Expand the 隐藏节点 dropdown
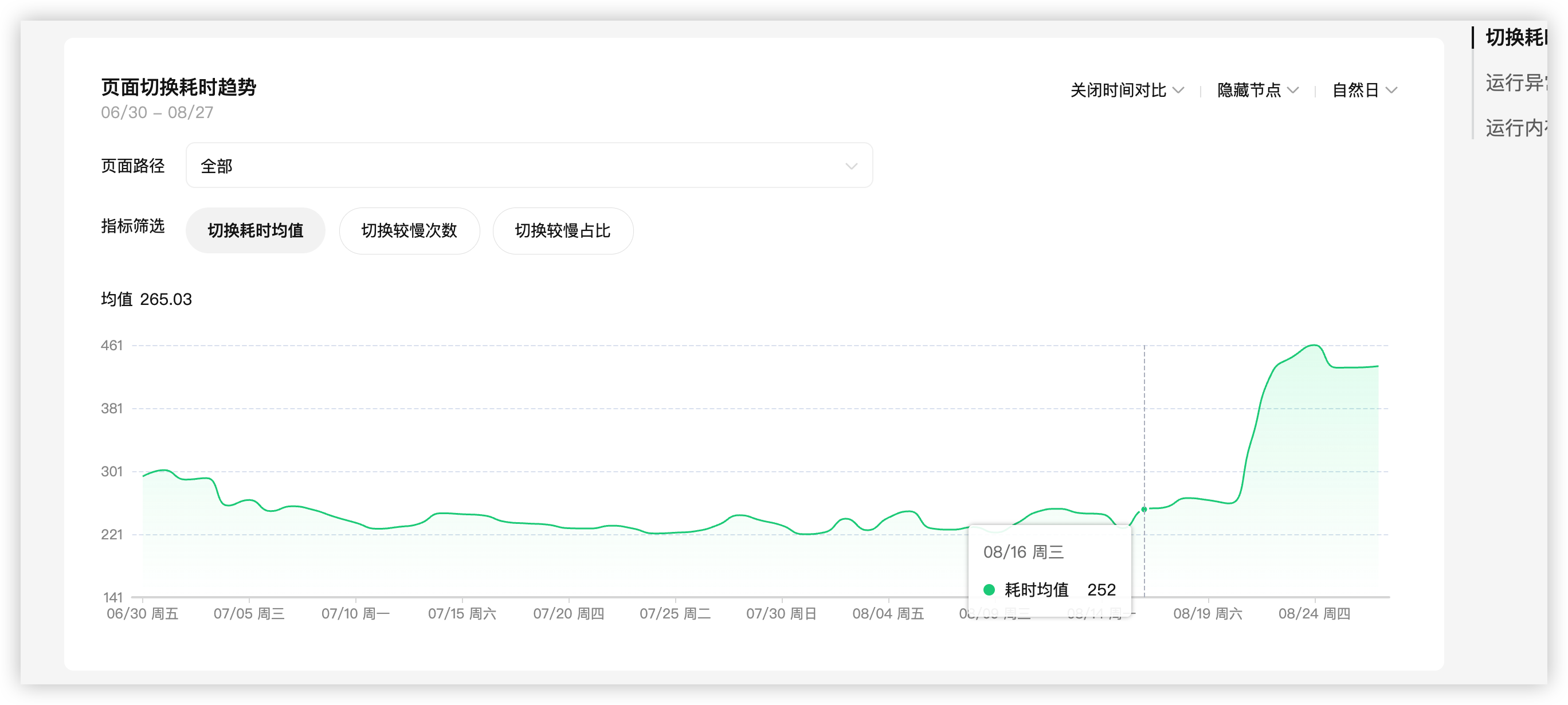This screenshot has width=1568, height=705. (x=1249, y=90)
